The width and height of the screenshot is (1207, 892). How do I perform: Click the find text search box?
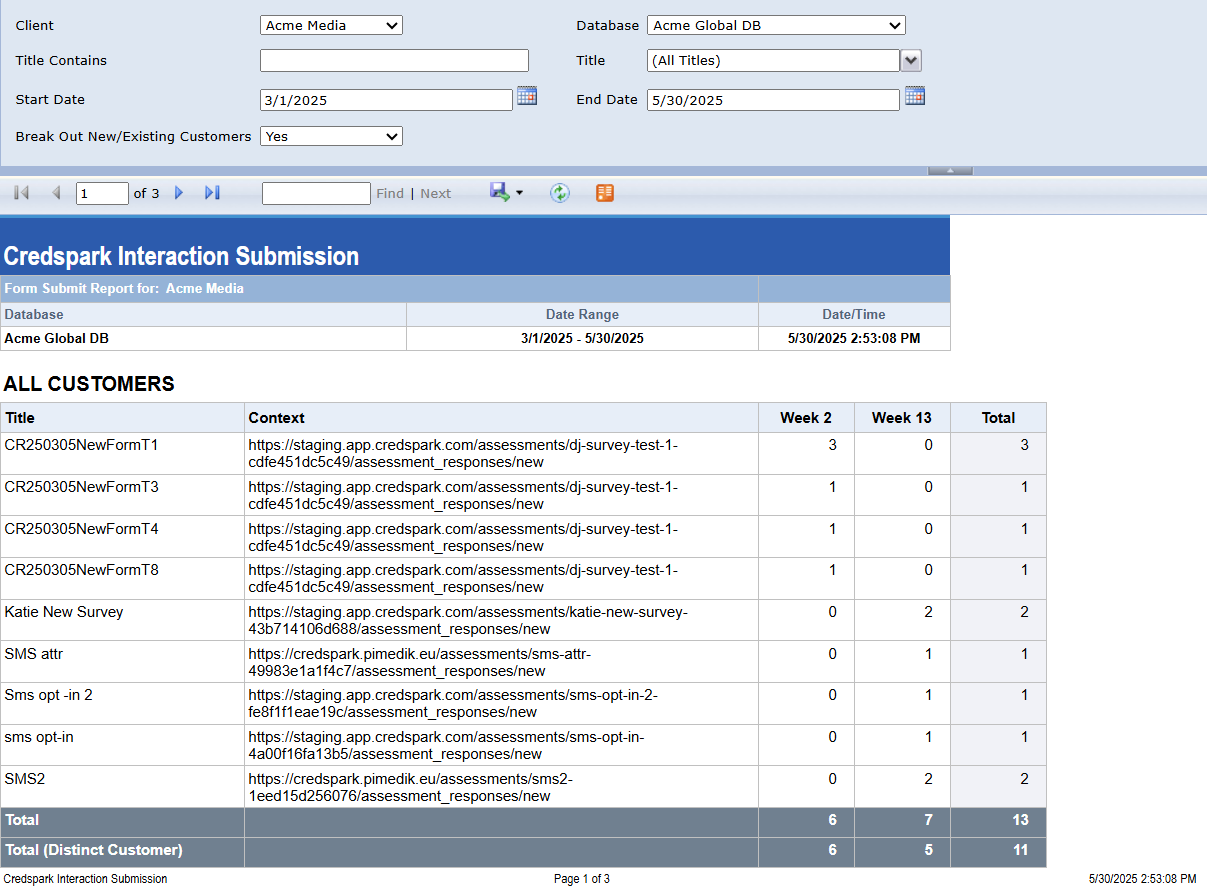point(316,194)
